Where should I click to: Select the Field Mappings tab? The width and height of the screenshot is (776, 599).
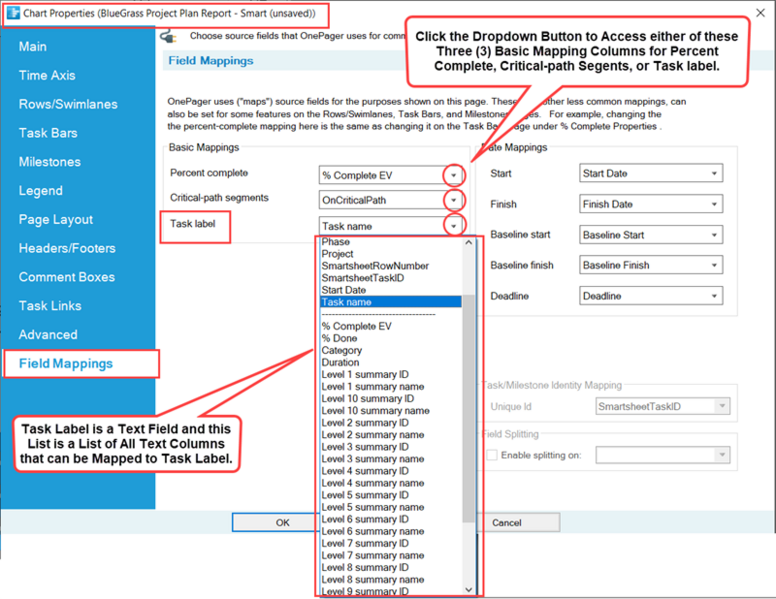point(66,363)
